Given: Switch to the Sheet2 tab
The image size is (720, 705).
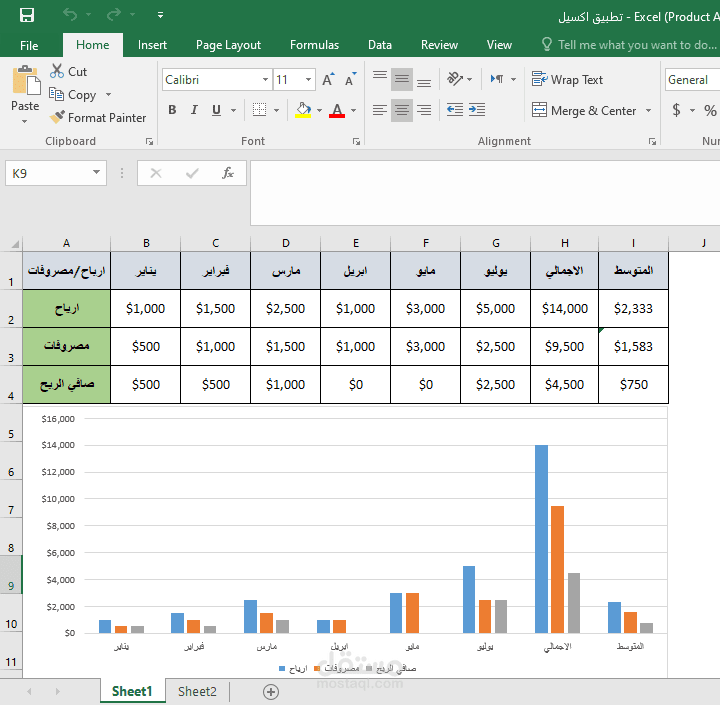Looking at the screenshot, I should coord(197,691).
